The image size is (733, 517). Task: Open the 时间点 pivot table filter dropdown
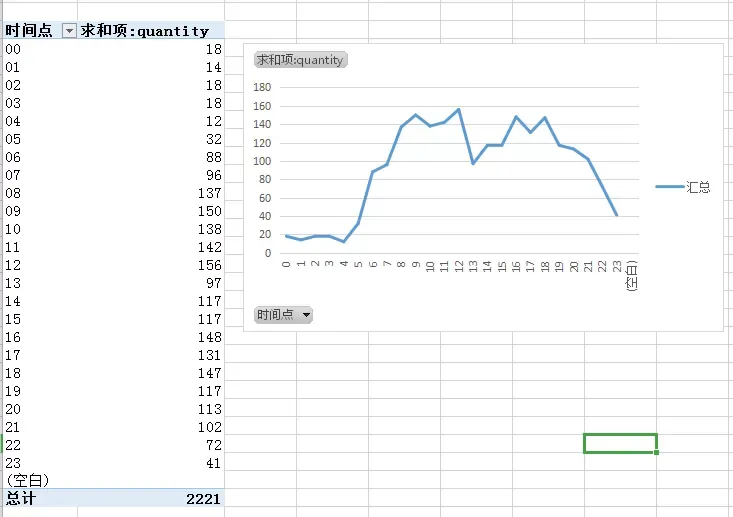coord(69,31)
